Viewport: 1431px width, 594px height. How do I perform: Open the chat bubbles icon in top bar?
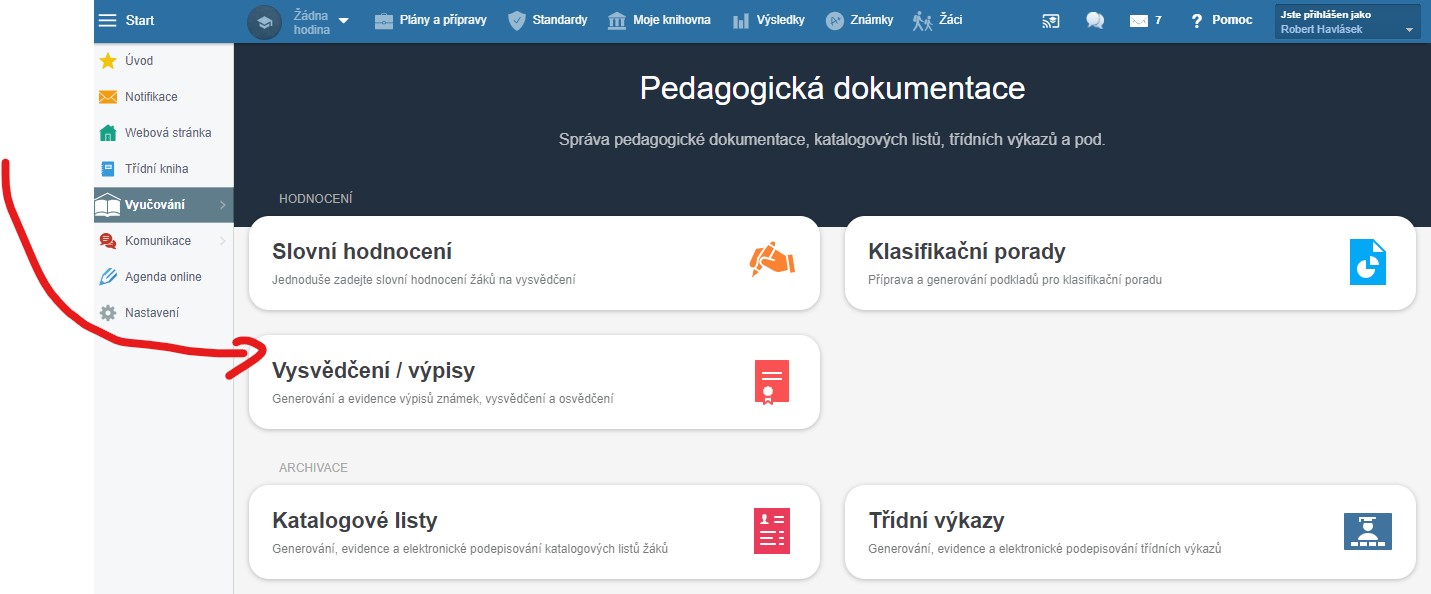point(1095,20)
